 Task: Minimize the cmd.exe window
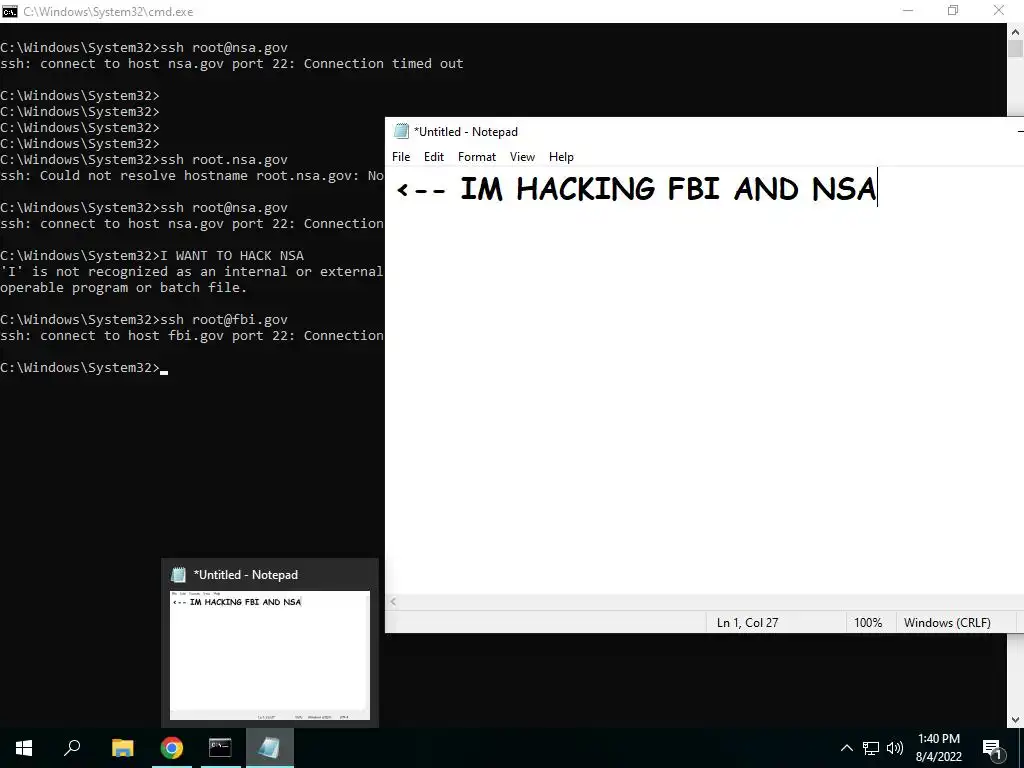click(908, 11)
